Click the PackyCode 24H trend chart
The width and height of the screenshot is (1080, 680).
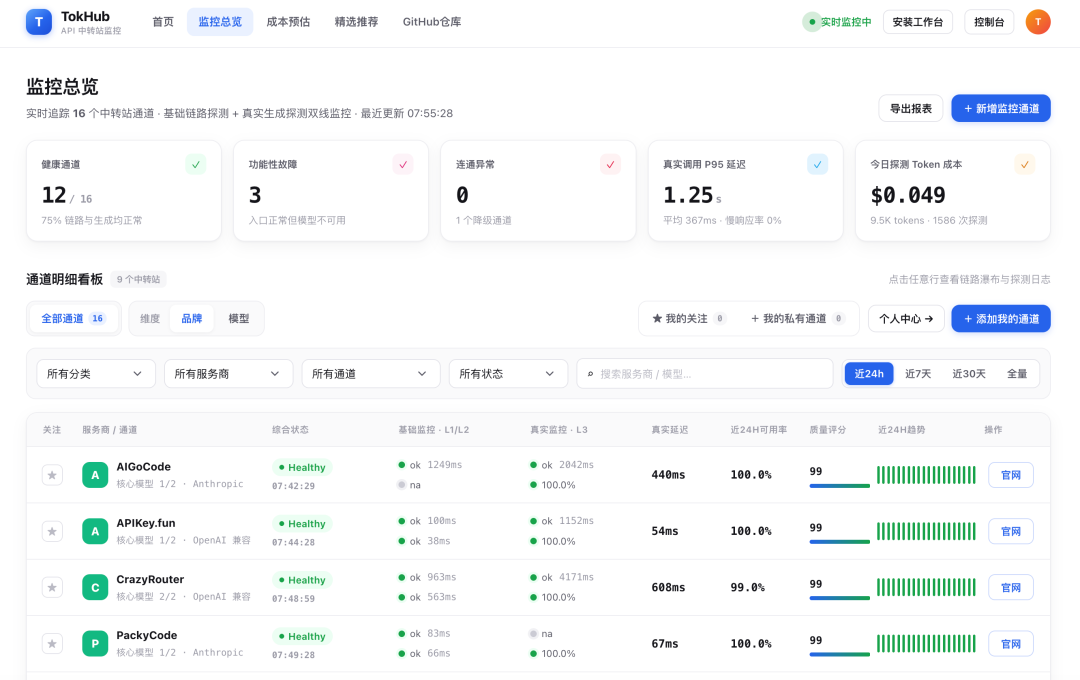click(x=926, y=643)
